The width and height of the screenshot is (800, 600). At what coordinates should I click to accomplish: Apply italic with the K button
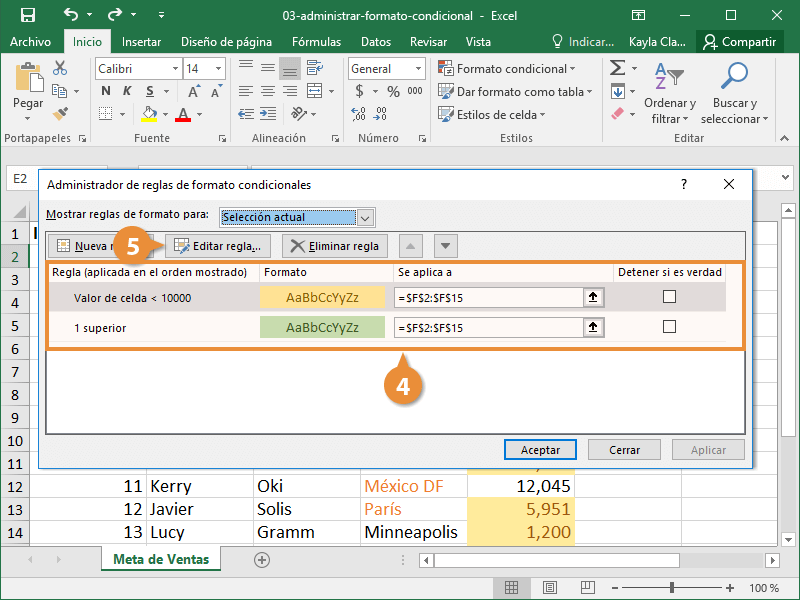(127, 91)
